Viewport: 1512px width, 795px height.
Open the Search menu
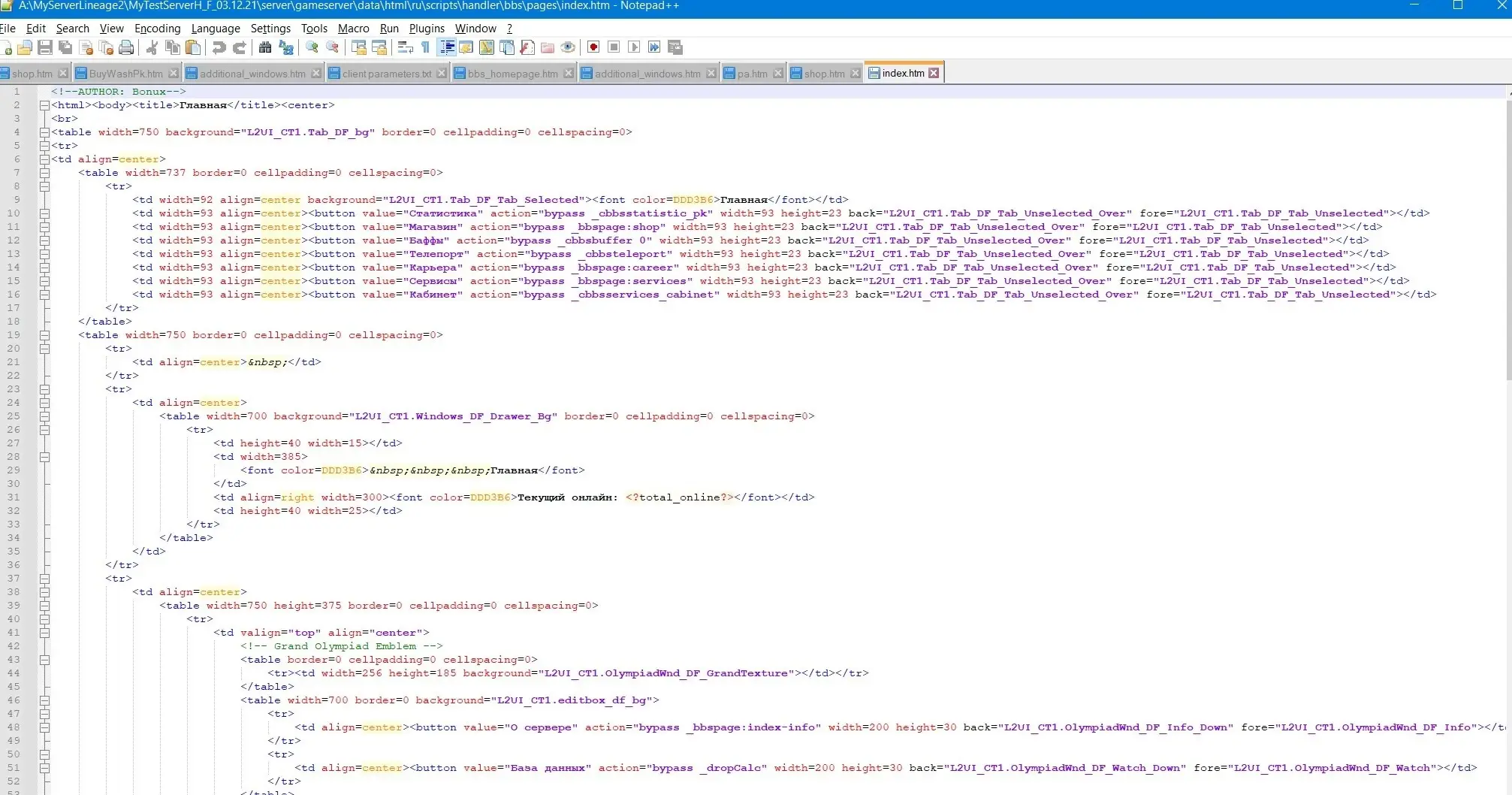(x=72, y=29)
